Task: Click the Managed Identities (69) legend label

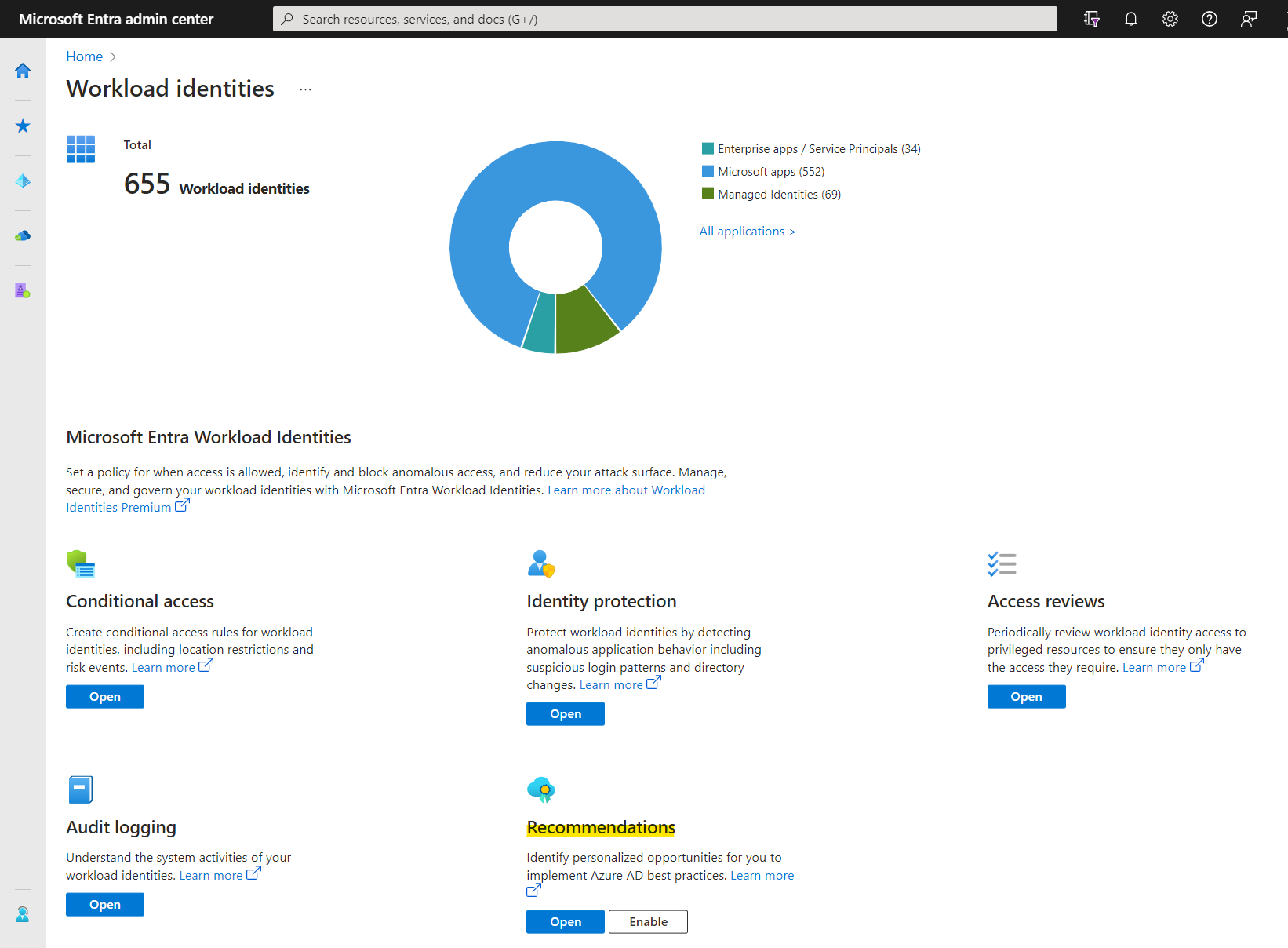Action: [779, 194]
